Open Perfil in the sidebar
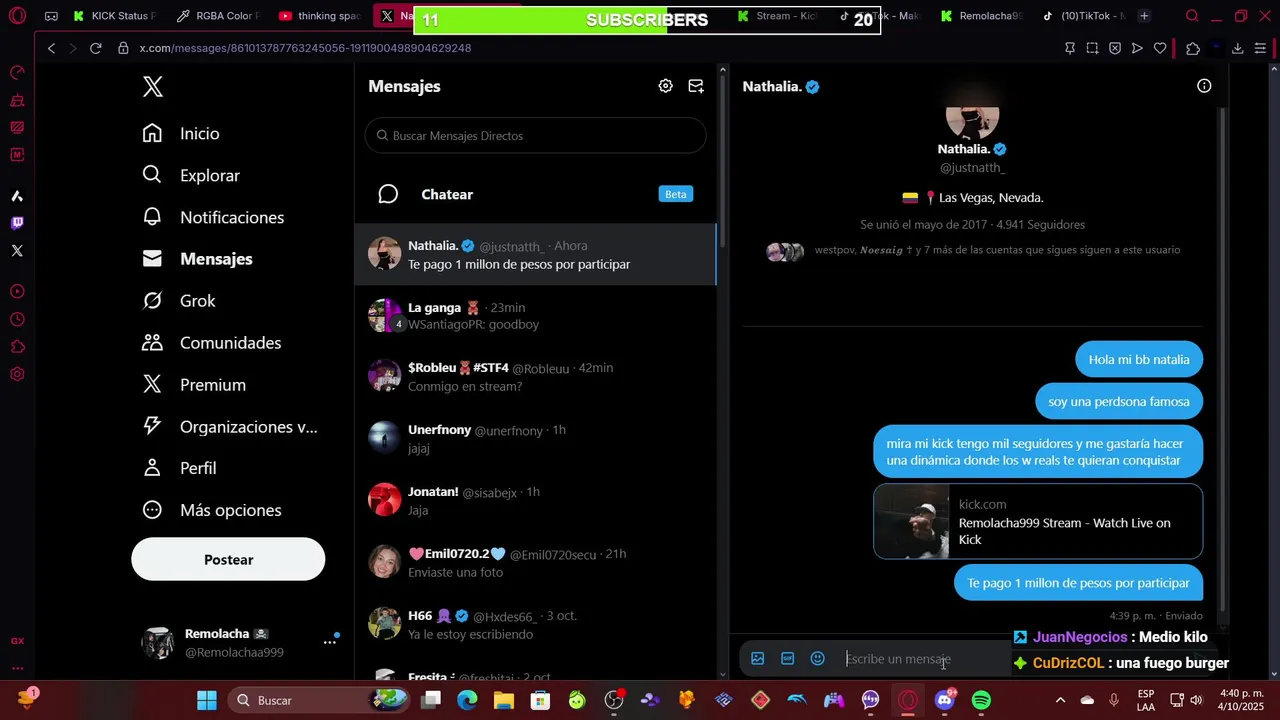The width and height of the screenshot is (1280, 720). (x=179, y=468)
